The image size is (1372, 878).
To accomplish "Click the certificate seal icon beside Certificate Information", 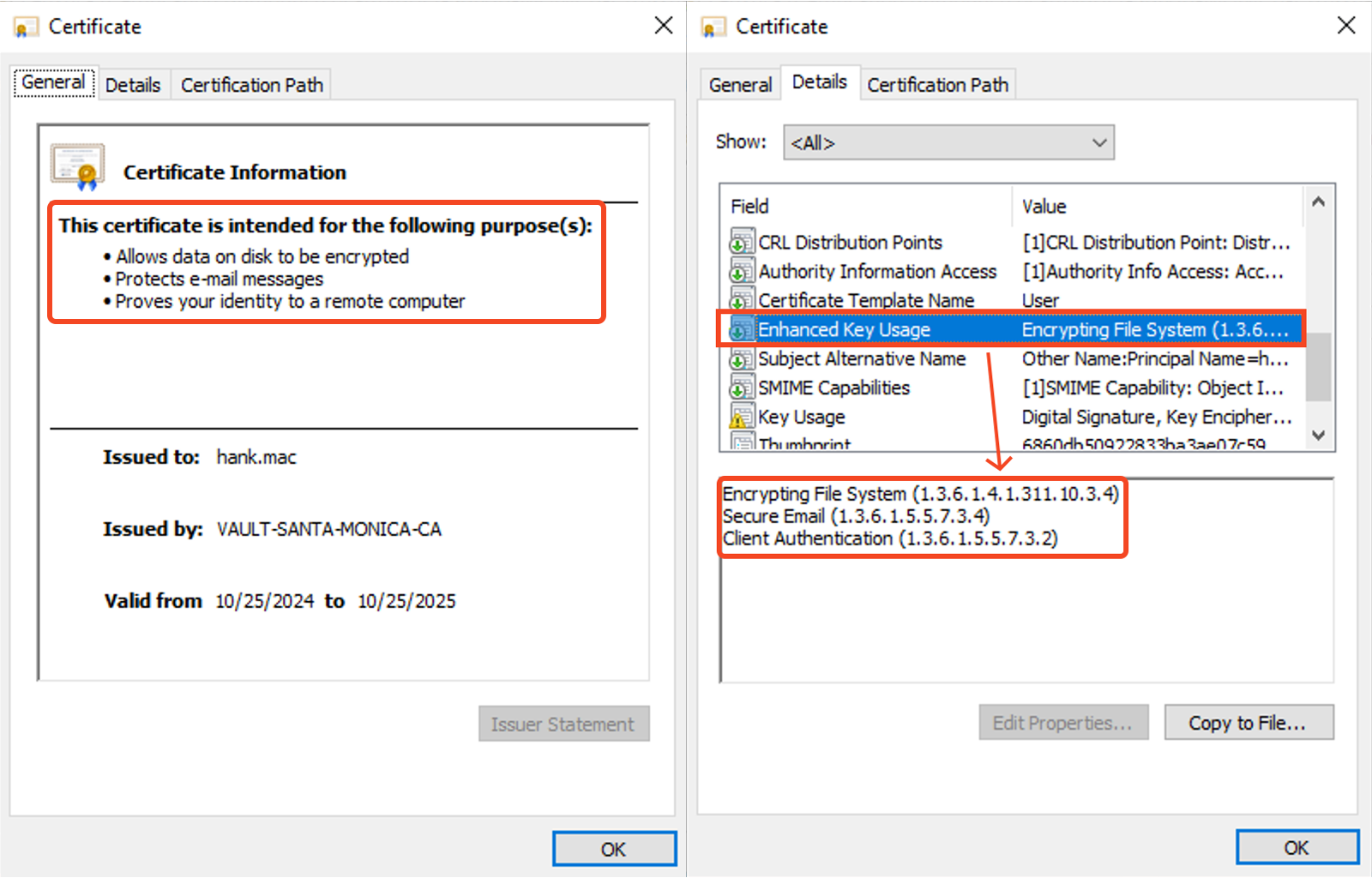I will pyautogui.click(x=76, y=165).
